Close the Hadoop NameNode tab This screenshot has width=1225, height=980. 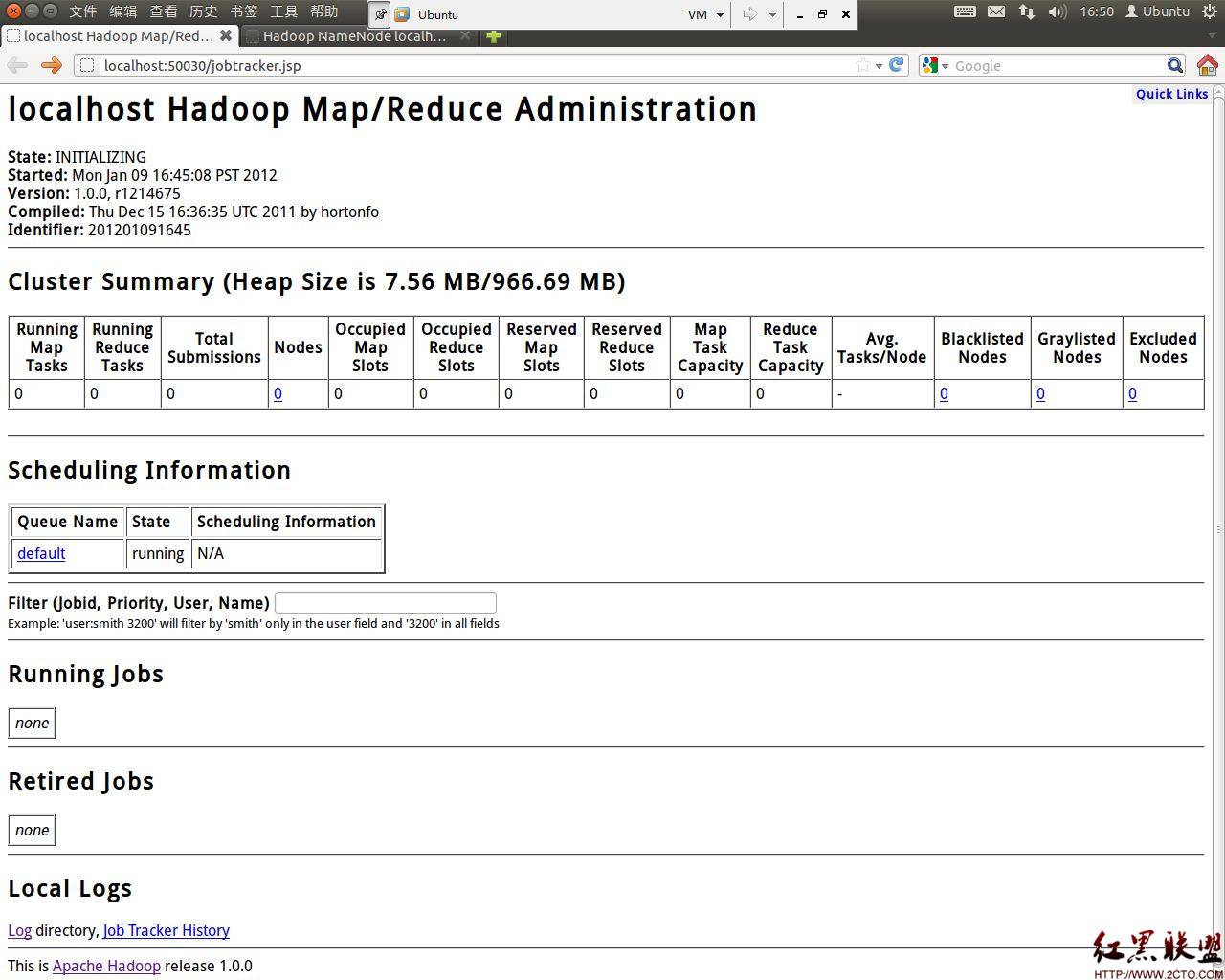tap(465, 35)
